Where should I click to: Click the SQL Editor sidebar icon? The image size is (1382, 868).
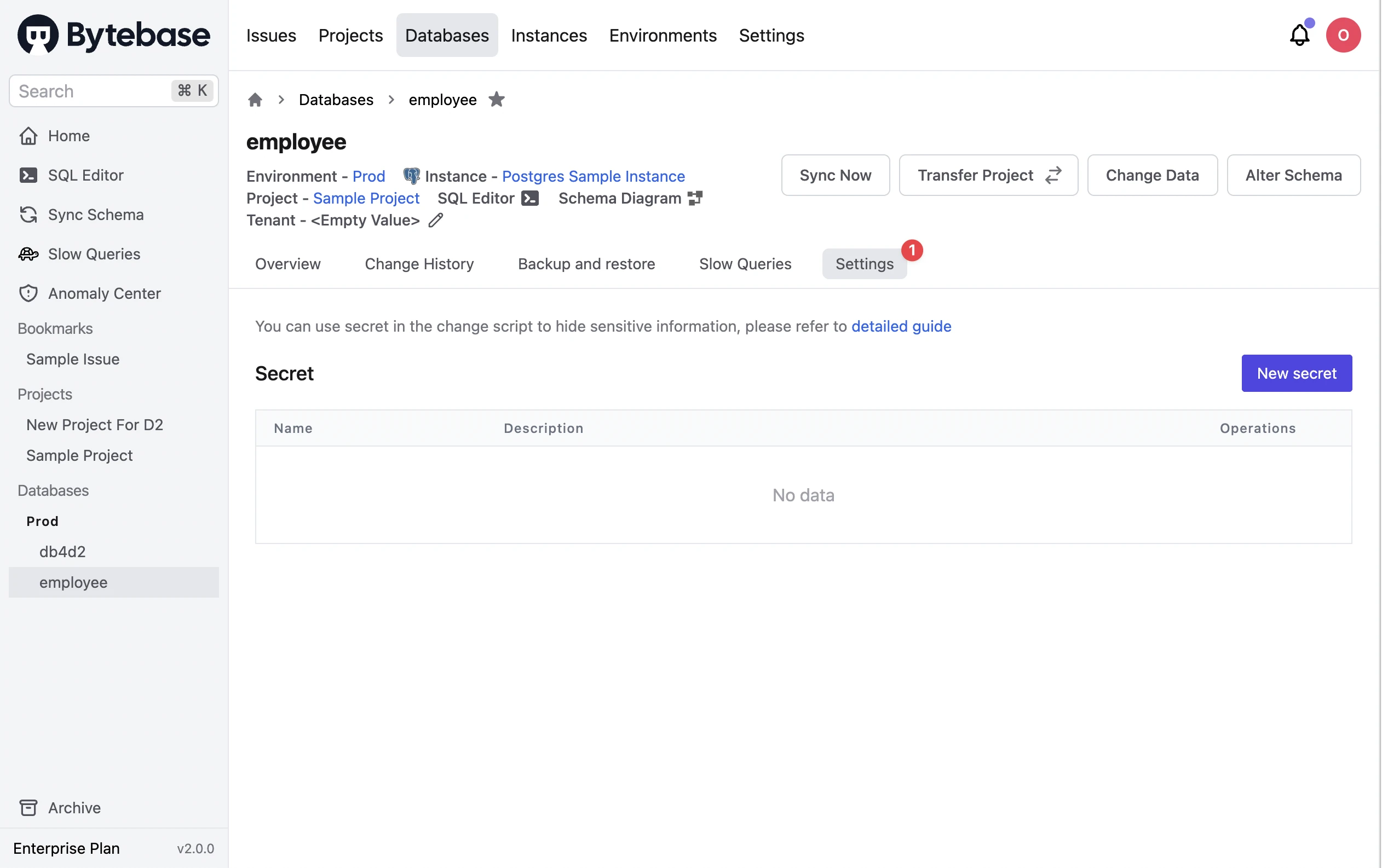pos(28,175)
